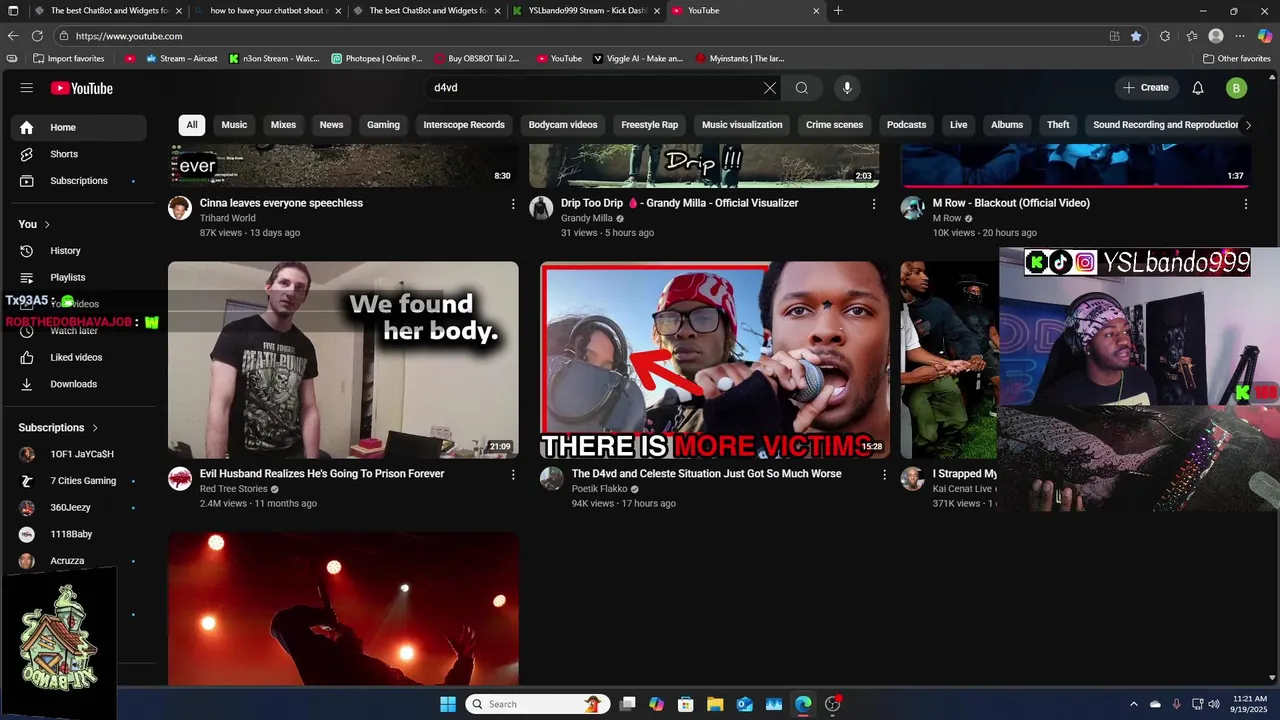
Task: Open Subscriptions in the sidebar
Action: tap(79, 181)
